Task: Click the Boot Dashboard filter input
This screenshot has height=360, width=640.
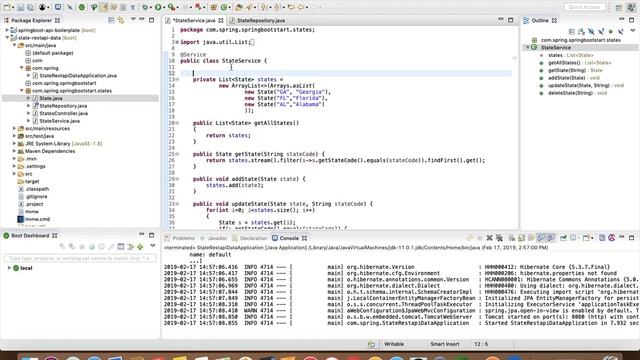Action: (x=80, y=258)
